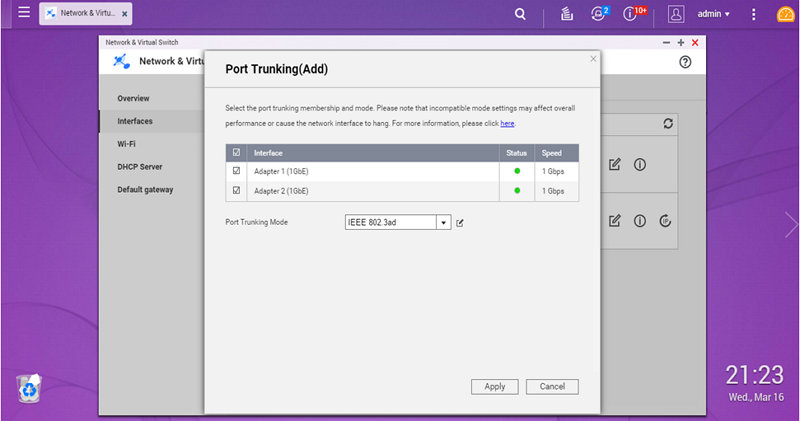Refresh the interfaces list
The width and height of the screenshot is (800, 421).
[x=668, y=123]
